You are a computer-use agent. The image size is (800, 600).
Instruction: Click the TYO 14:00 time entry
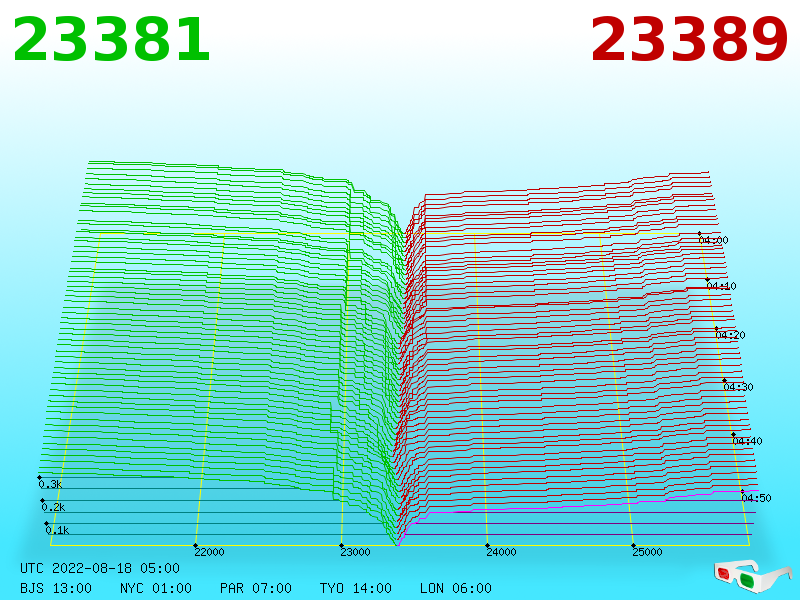click(x=356, y=588)
